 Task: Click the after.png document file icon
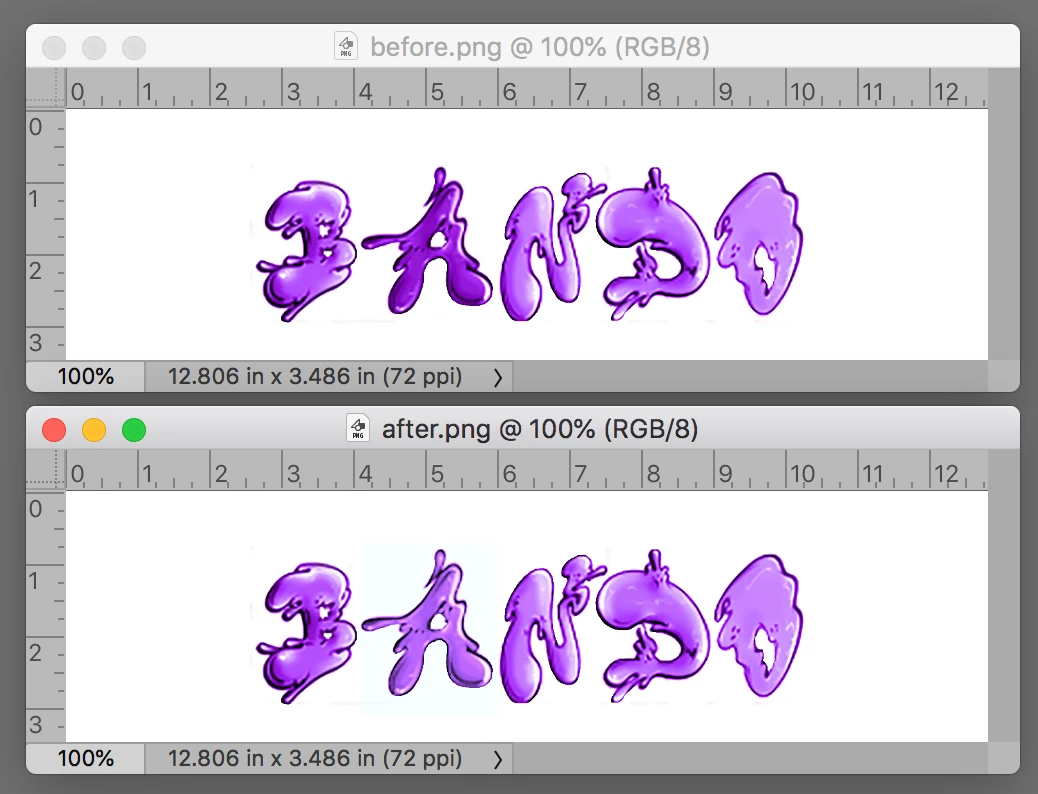pos(357,428)
